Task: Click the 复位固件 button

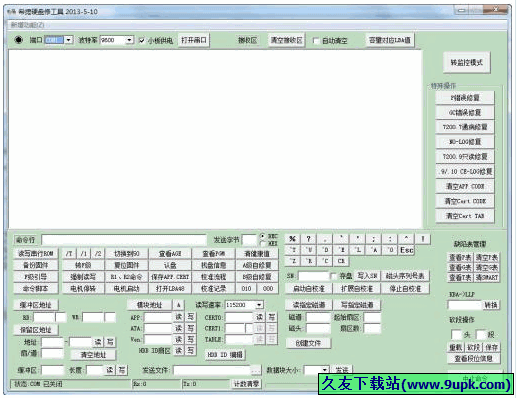Action: click(x=126, y=265)
